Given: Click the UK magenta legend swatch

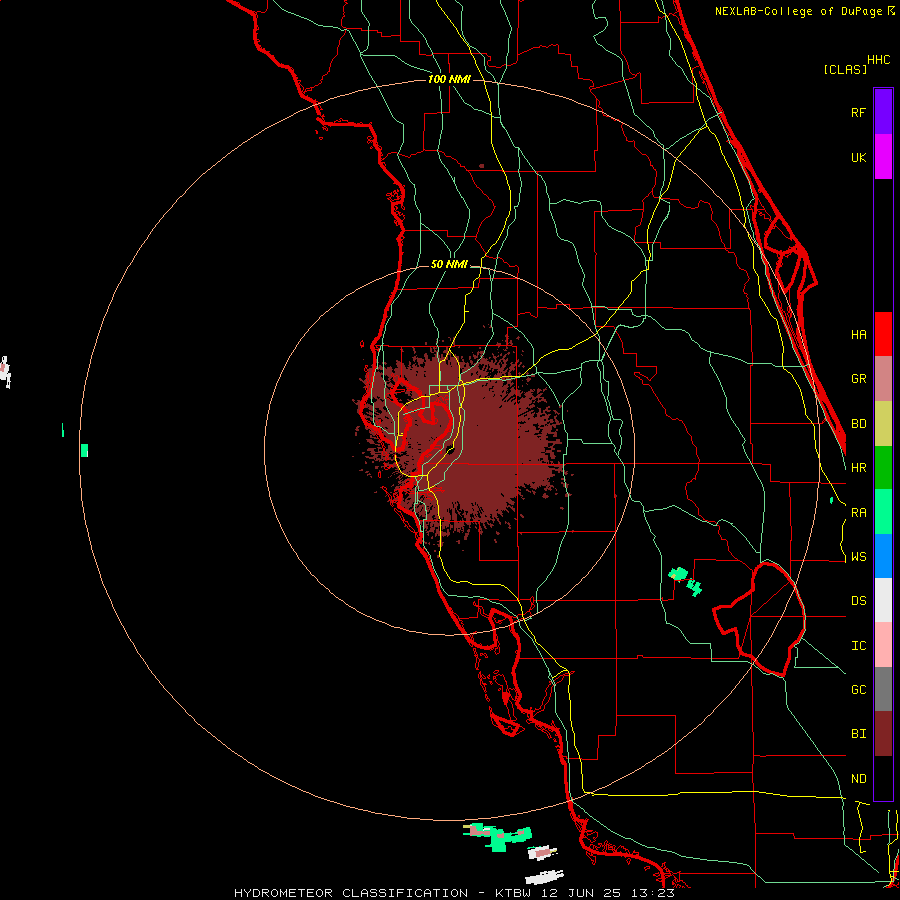Looking at the screenshot, I should click(883, 157).
